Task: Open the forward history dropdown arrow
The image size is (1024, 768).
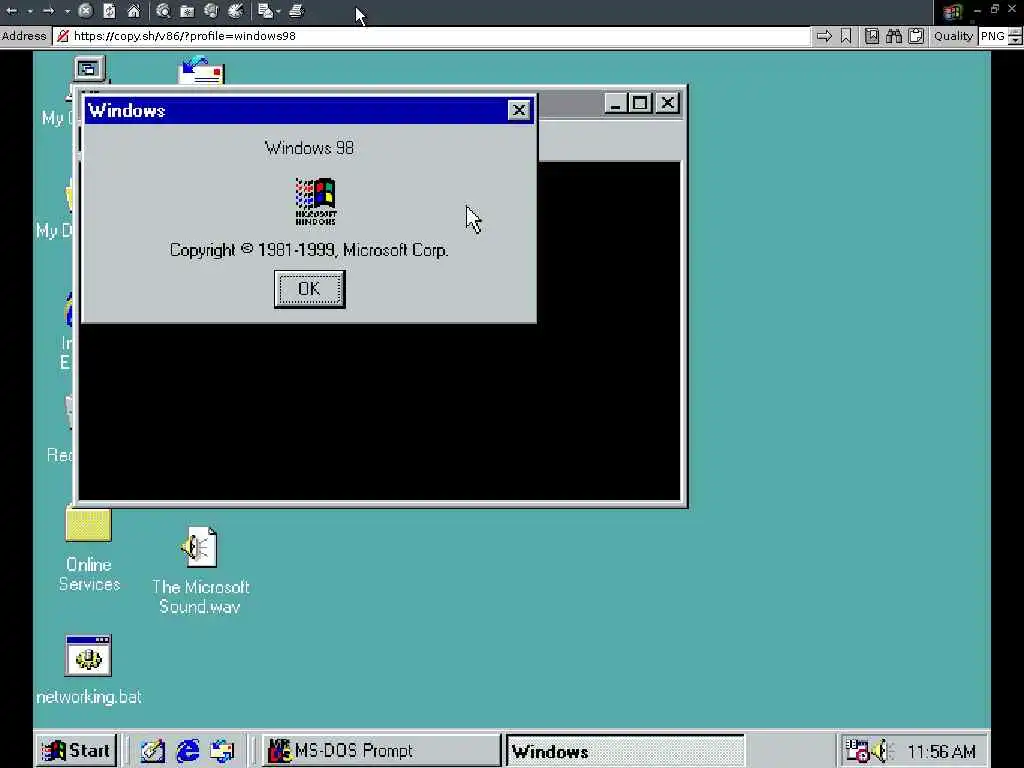Action: point(67,11)
